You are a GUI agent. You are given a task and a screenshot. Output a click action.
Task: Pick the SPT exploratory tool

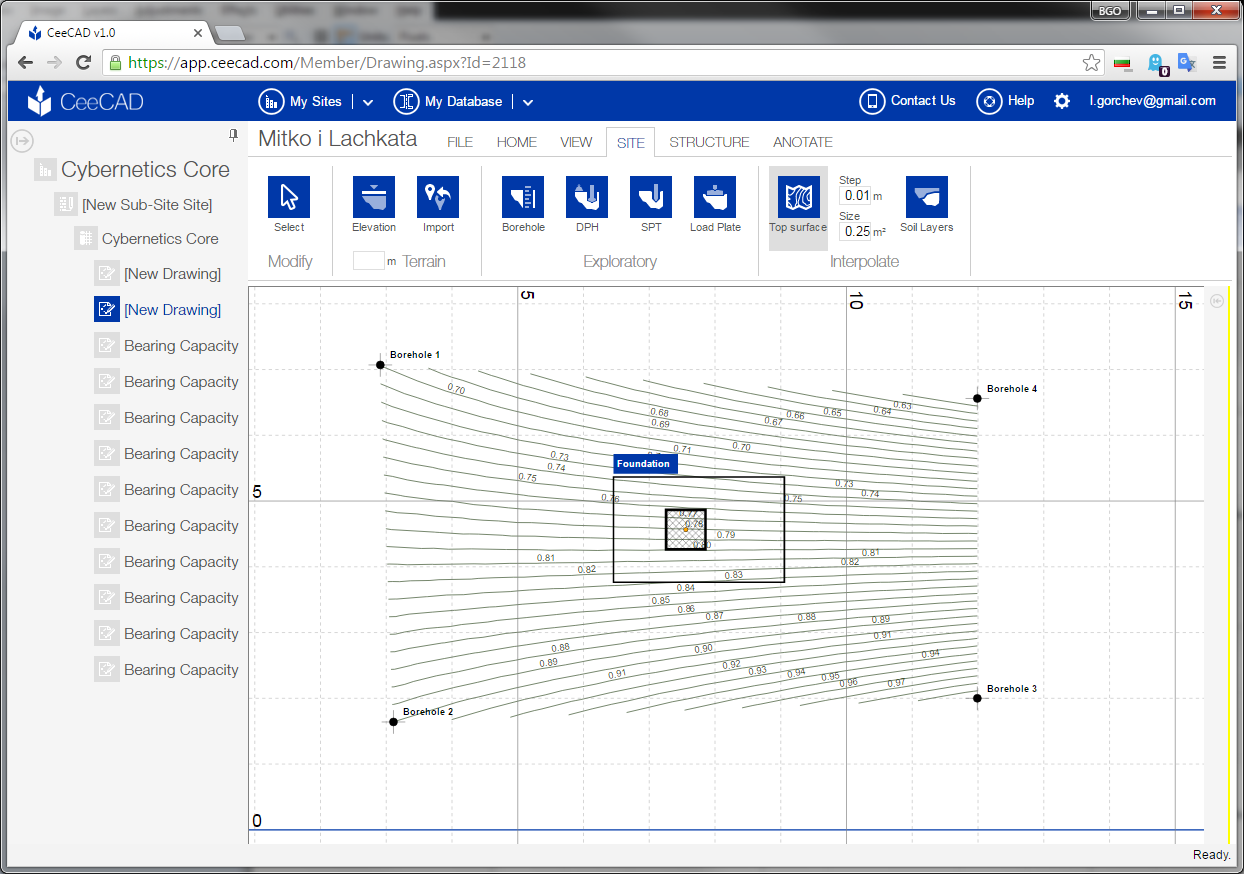[651, 197]
